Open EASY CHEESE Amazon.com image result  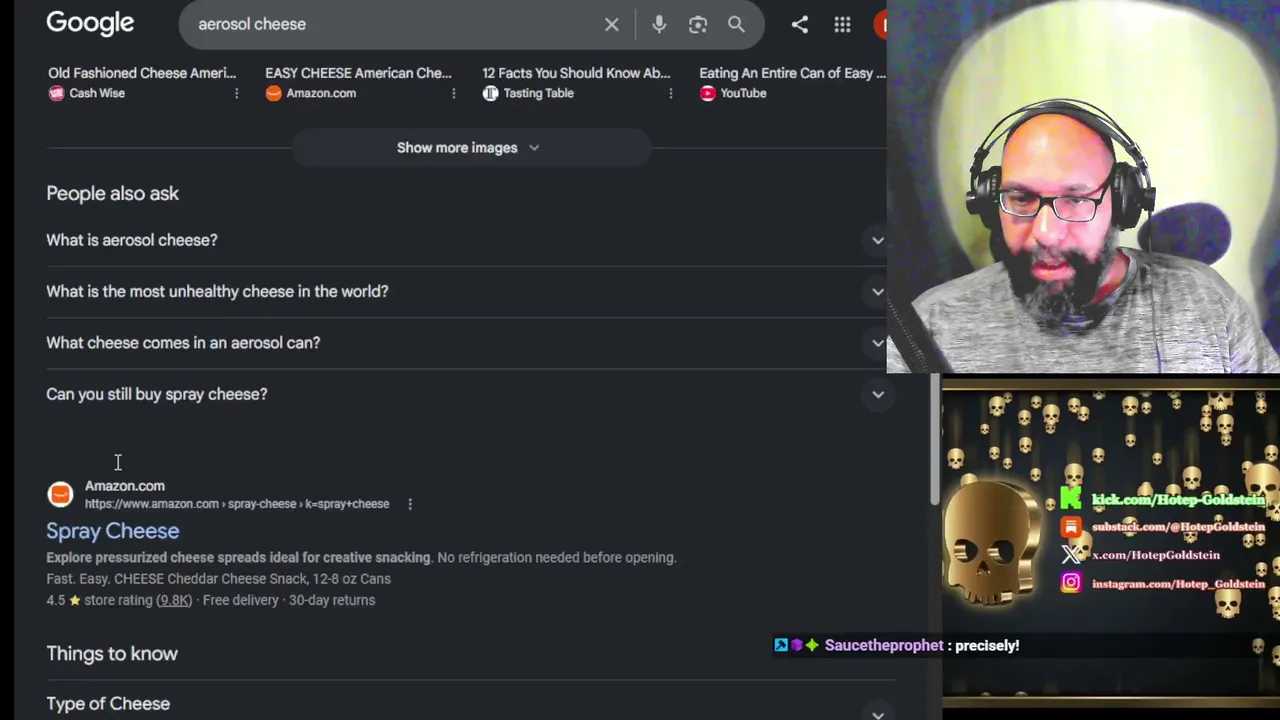(x=358, y=73)
